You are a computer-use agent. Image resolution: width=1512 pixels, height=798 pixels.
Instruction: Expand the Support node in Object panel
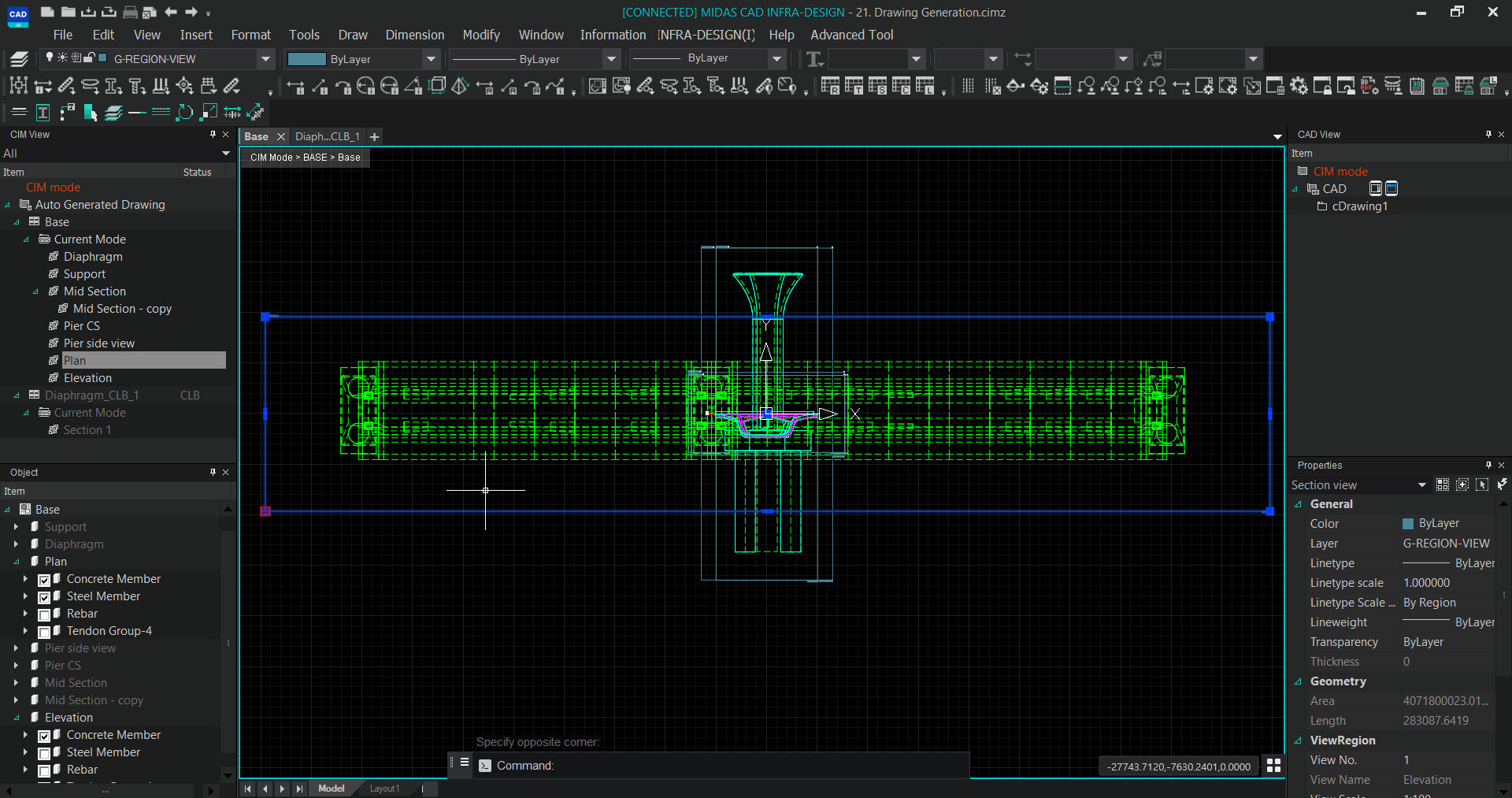click(x=16, y=527)
